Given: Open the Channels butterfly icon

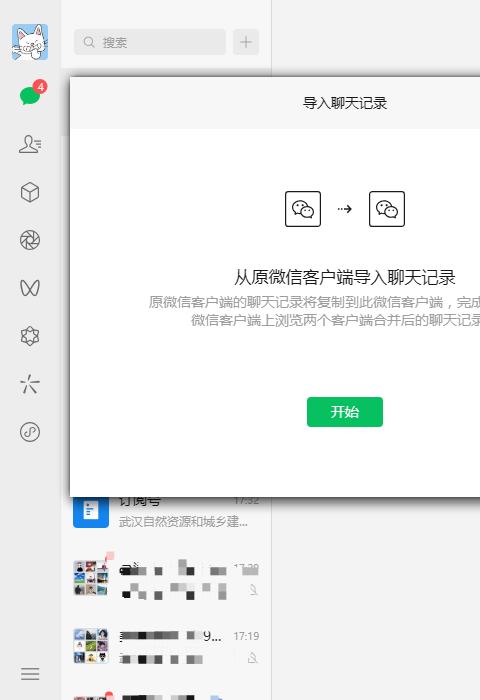Looking at the screenshot, I should pyautogui.click(x=30, y=288).
